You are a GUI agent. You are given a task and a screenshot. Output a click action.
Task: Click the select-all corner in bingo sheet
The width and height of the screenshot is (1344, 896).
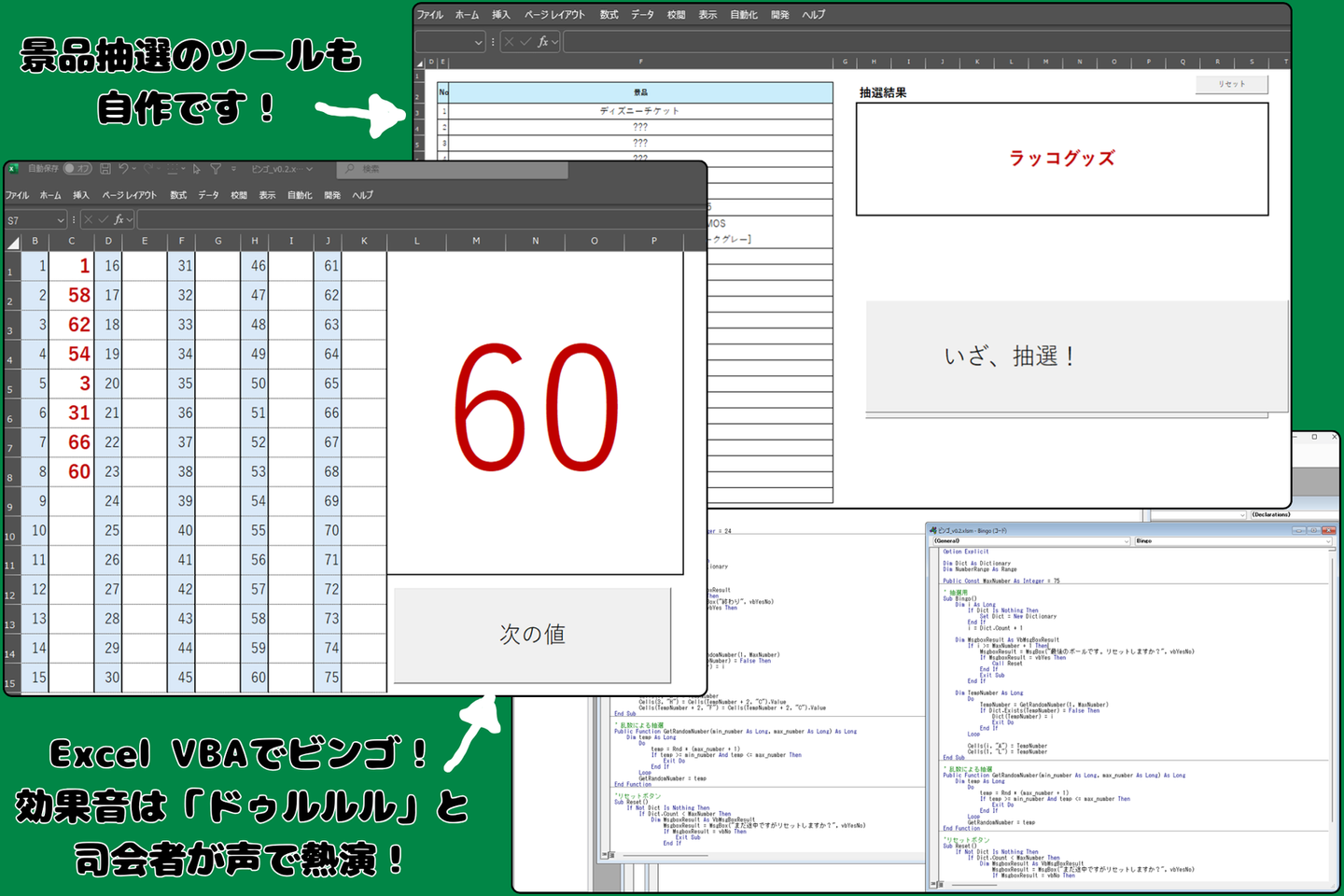coord(13,242)
